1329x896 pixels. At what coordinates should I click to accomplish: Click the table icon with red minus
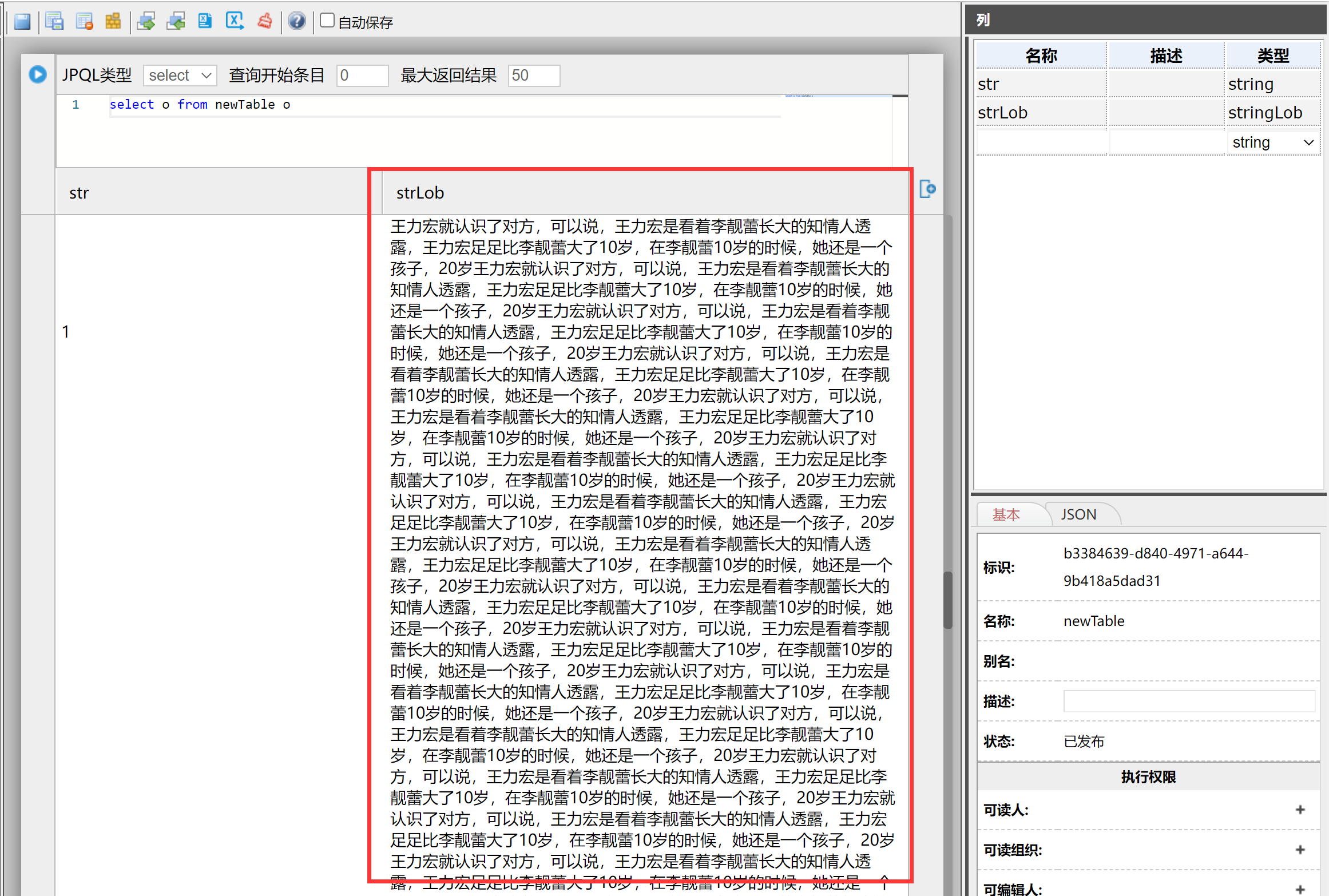click(84, 22)
